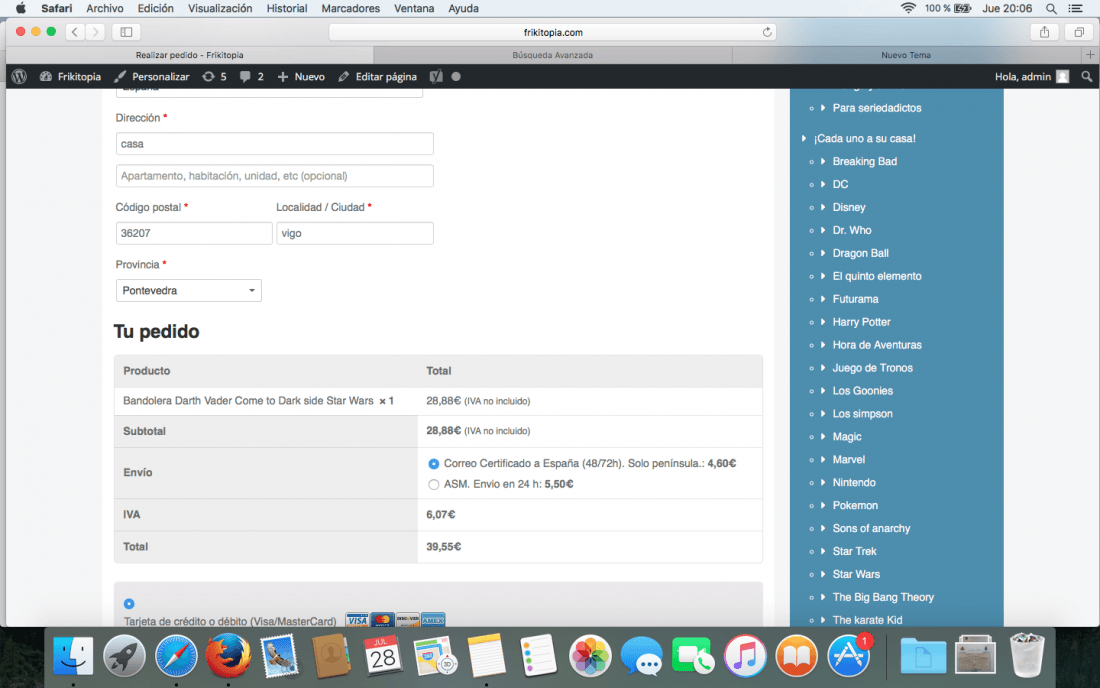View the 5 pending updates

pos(215,76)
